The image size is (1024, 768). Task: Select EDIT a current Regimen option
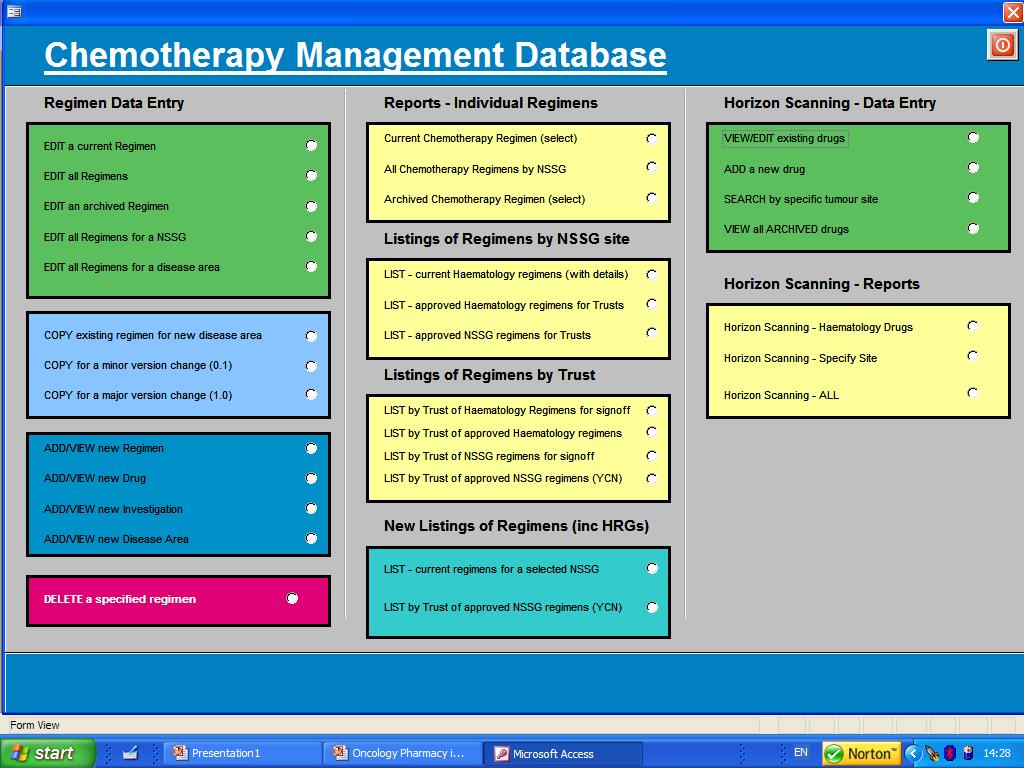(312, 145)
